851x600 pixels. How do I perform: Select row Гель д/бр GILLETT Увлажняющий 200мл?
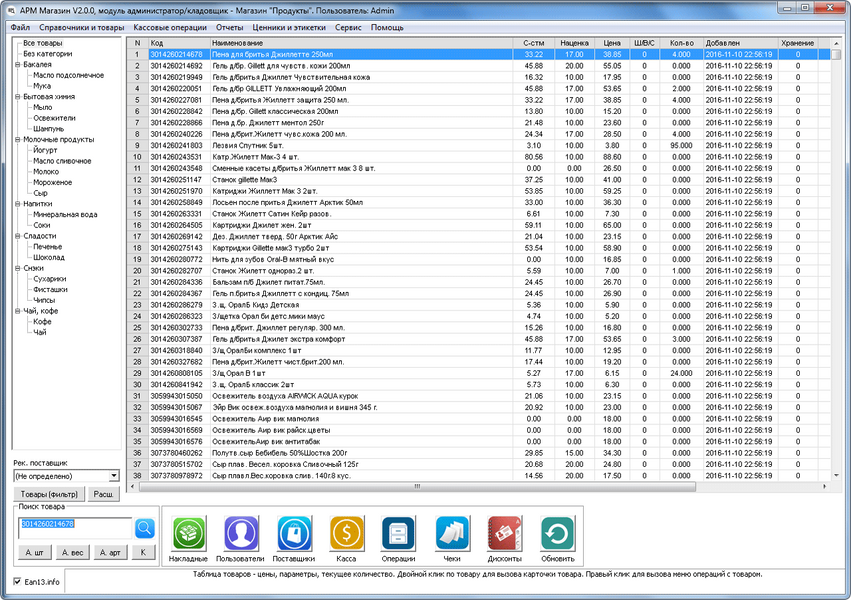pos(478,88)
